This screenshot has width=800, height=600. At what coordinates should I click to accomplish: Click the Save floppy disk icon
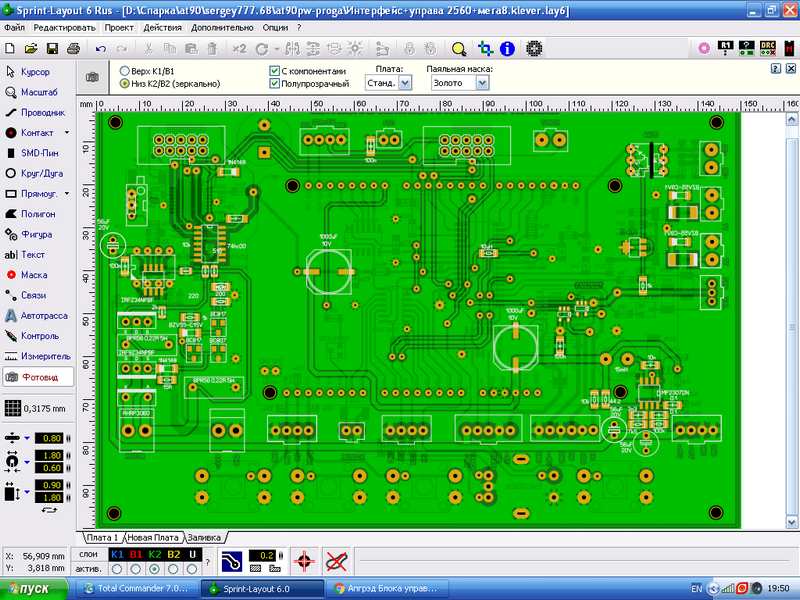click(x=53, y=48)
